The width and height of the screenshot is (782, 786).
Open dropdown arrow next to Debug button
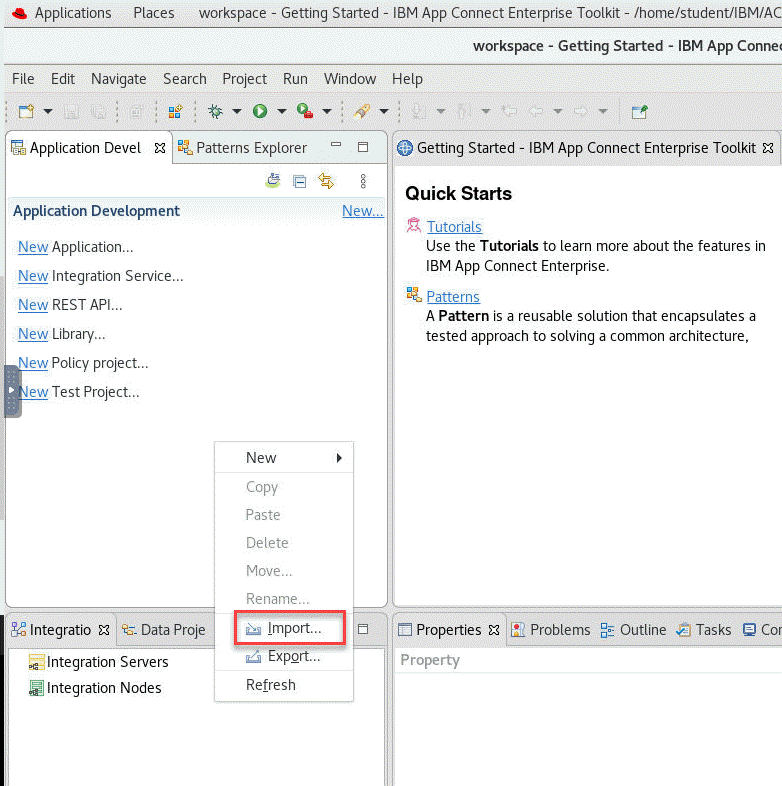[237, 112]
